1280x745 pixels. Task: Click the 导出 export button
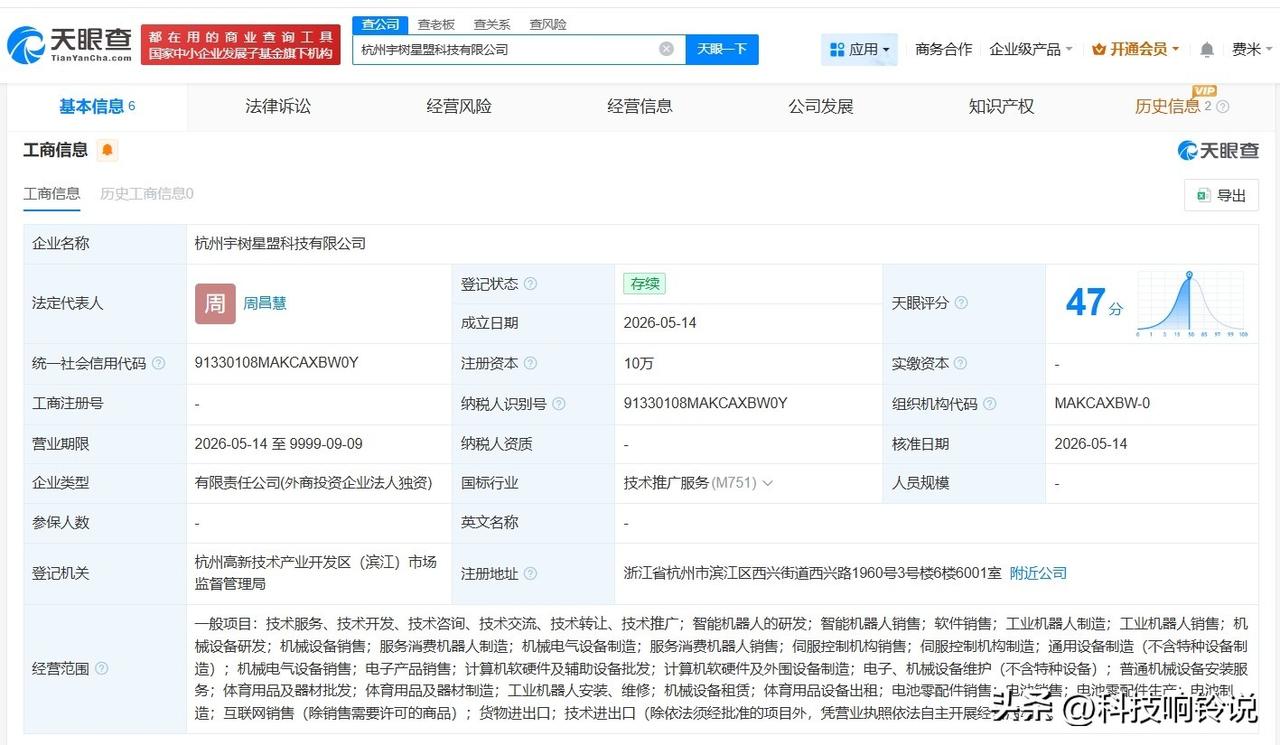[1221, 196]
